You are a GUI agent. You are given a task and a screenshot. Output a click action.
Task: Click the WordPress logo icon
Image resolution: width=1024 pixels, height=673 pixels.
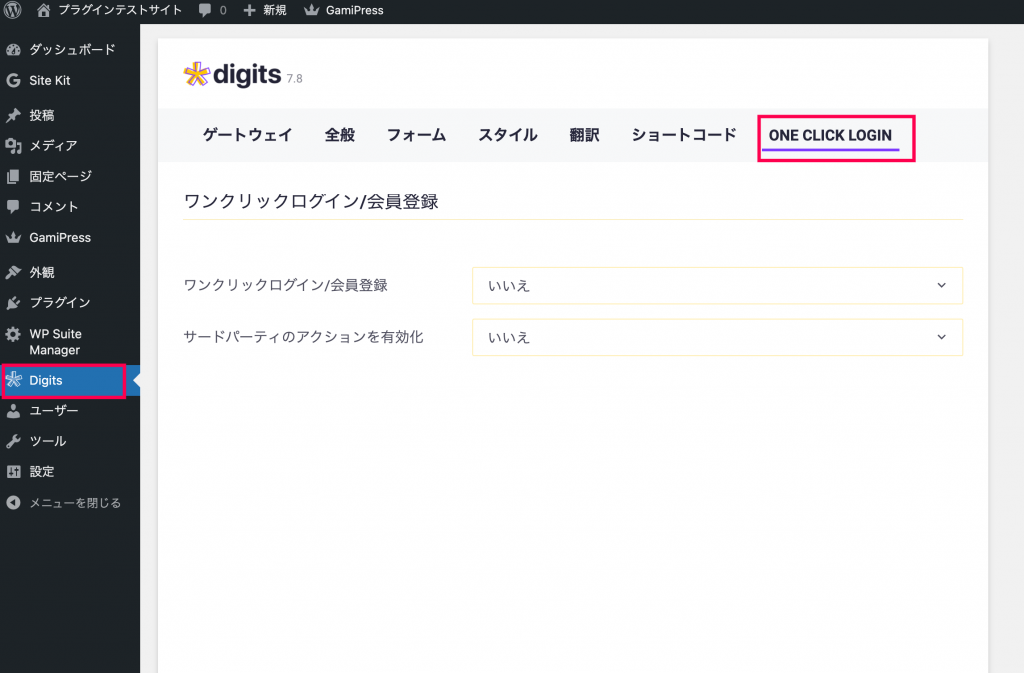(x=13, y=10)
